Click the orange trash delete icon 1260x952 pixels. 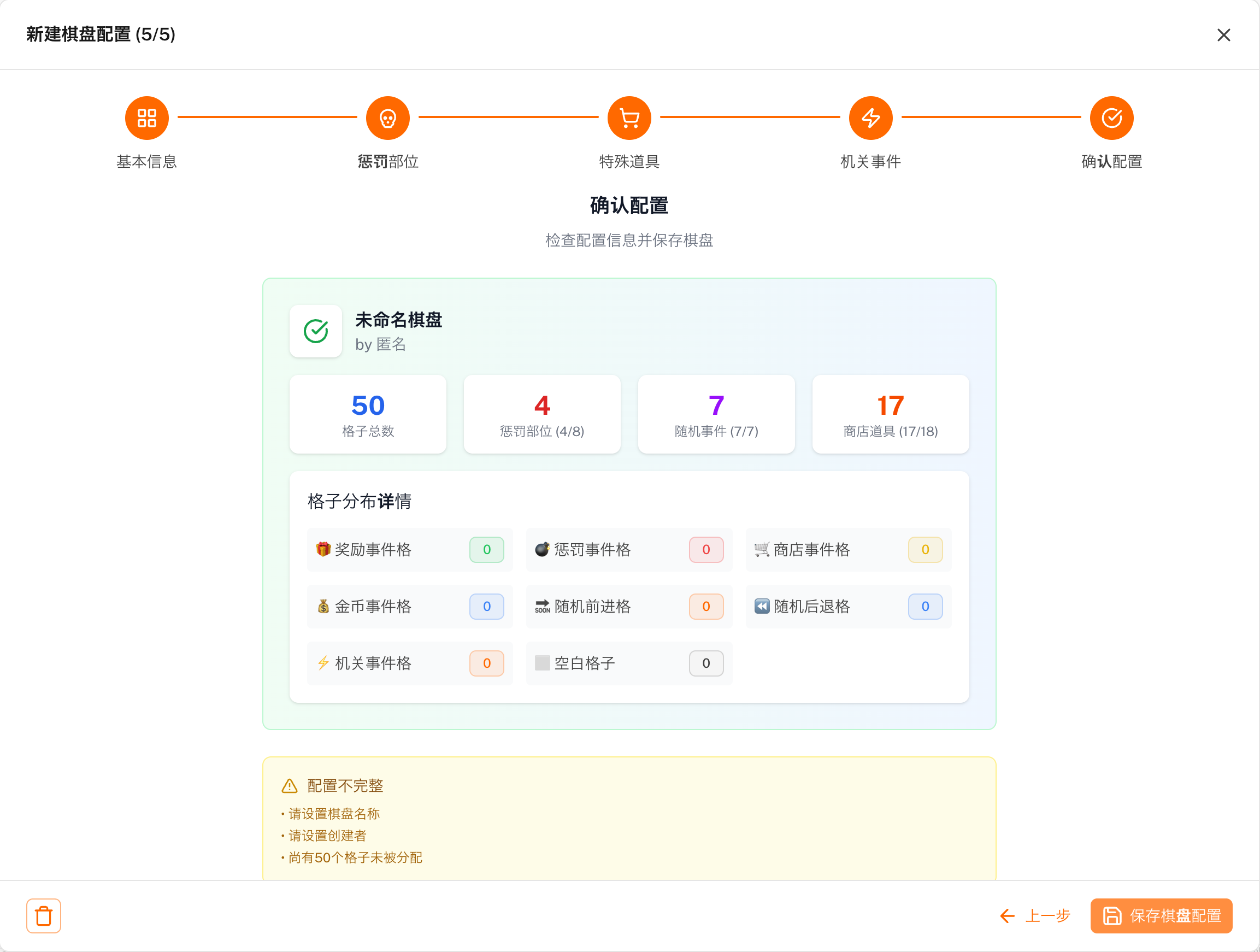44,915
